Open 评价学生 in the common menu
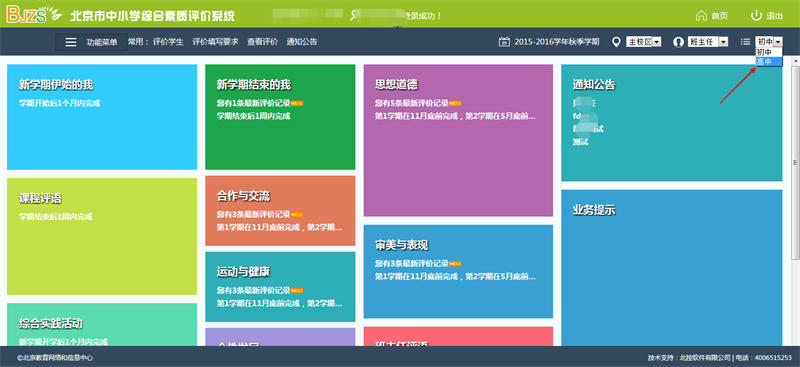The height and width of the screenshot is (367, 800). point(168,42)
